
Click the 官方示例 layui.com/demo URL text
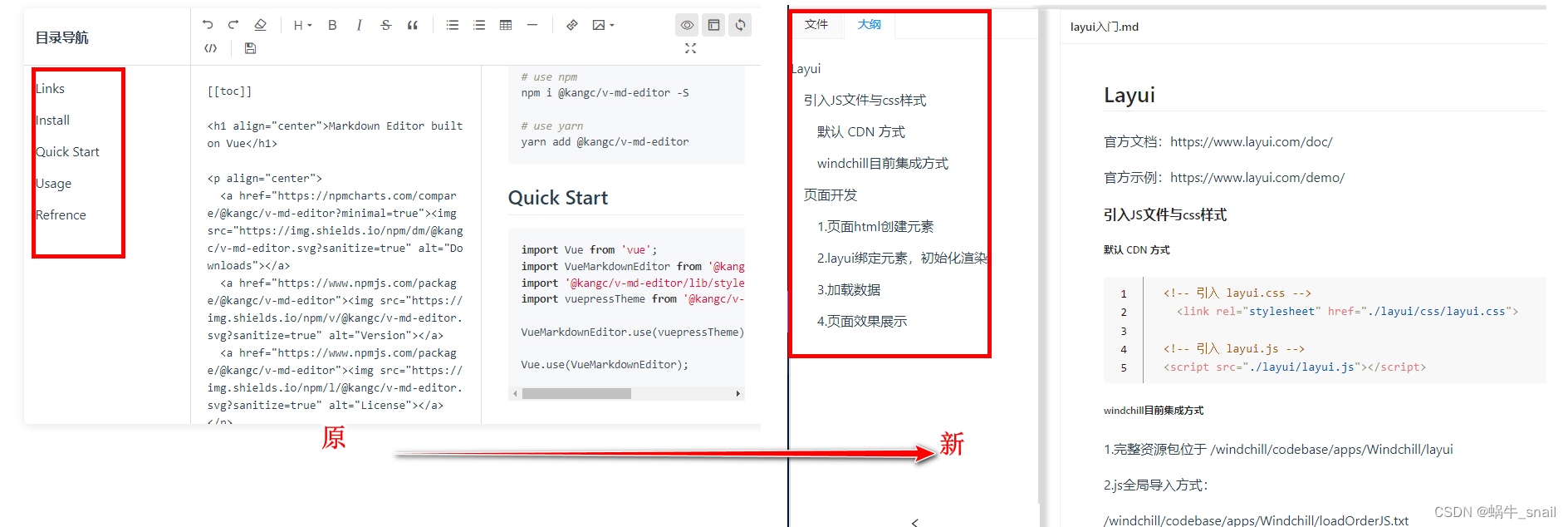tap(1257, 177)
